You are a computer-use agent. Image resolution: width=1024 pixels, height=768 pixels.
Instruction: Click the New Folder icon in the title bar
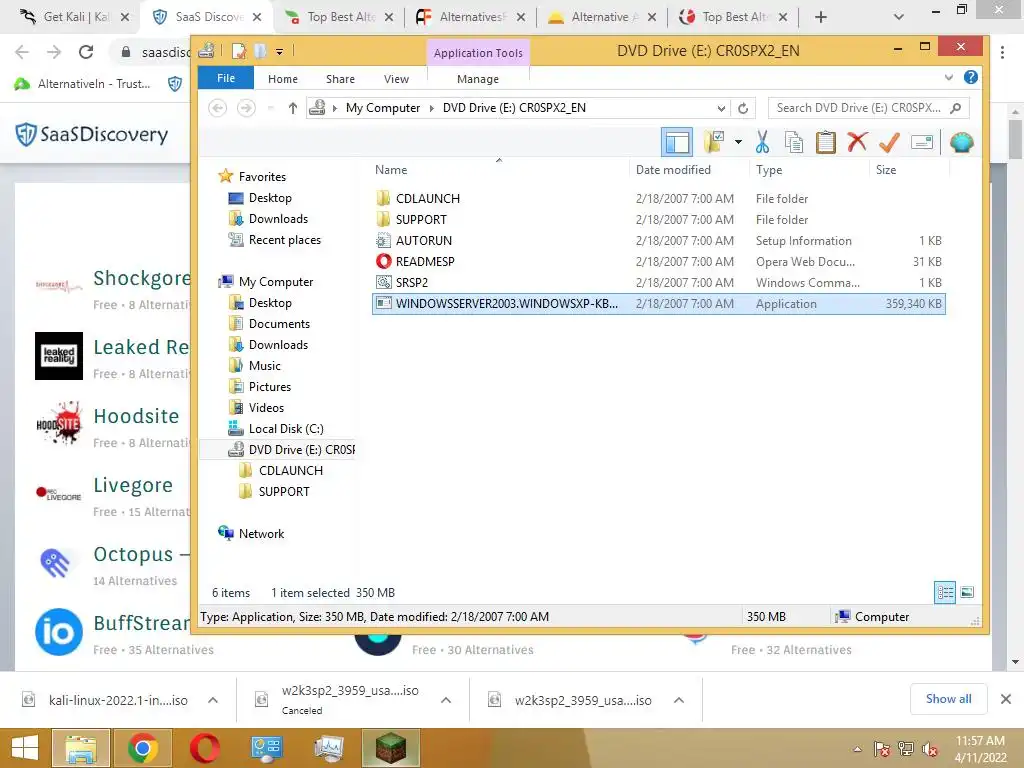tap(260, 51)
